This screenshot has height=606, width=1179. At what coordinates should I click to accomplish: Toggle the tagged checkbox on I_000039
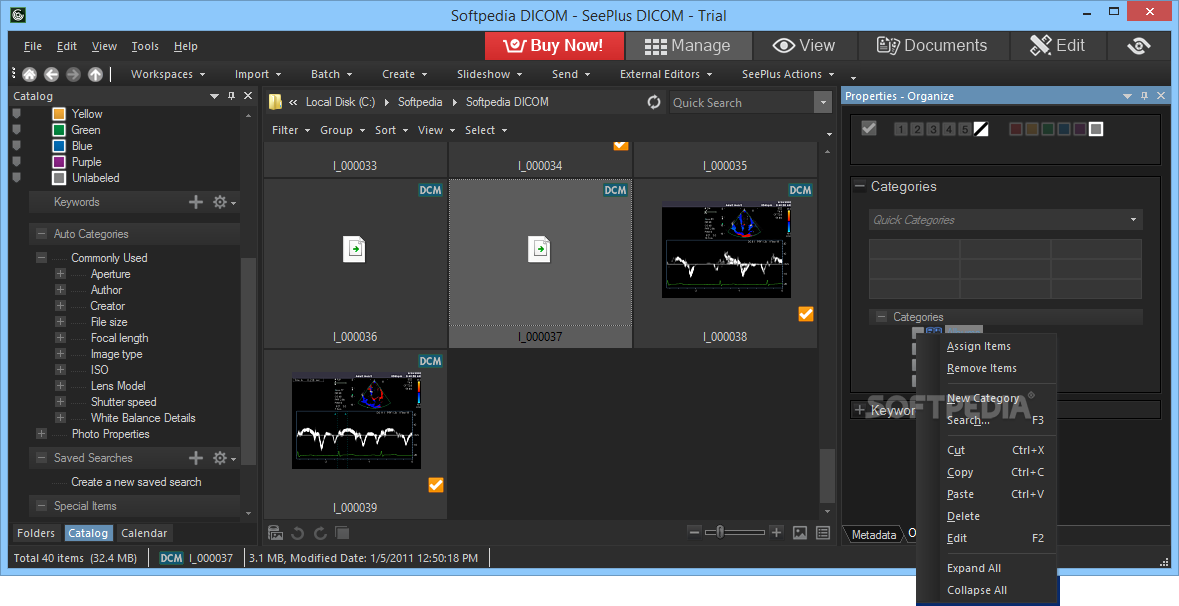(x=435, y=485)
